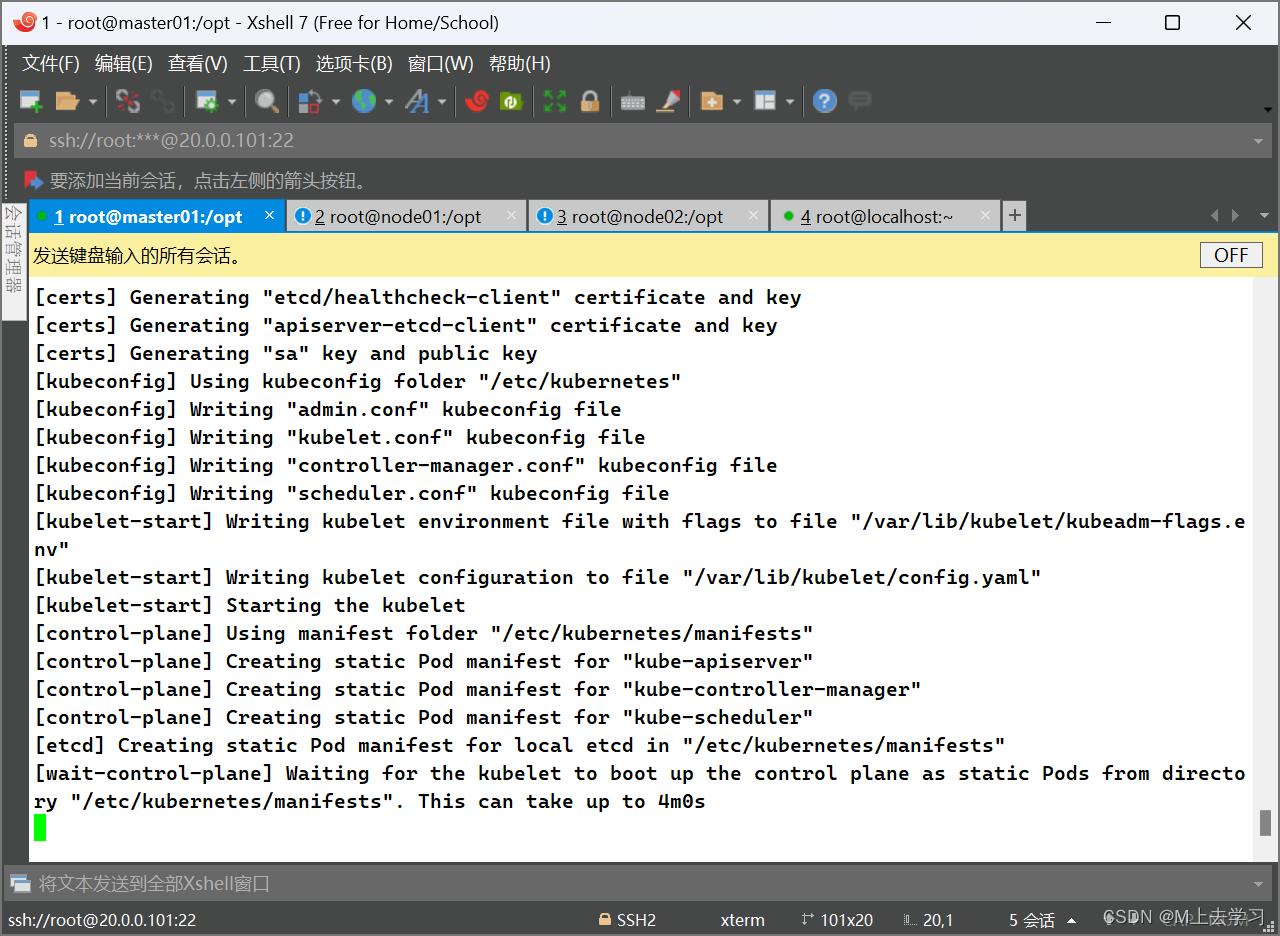Open the 帮助(H) menu
The image size is (1280, 936).
coord(520,64)
